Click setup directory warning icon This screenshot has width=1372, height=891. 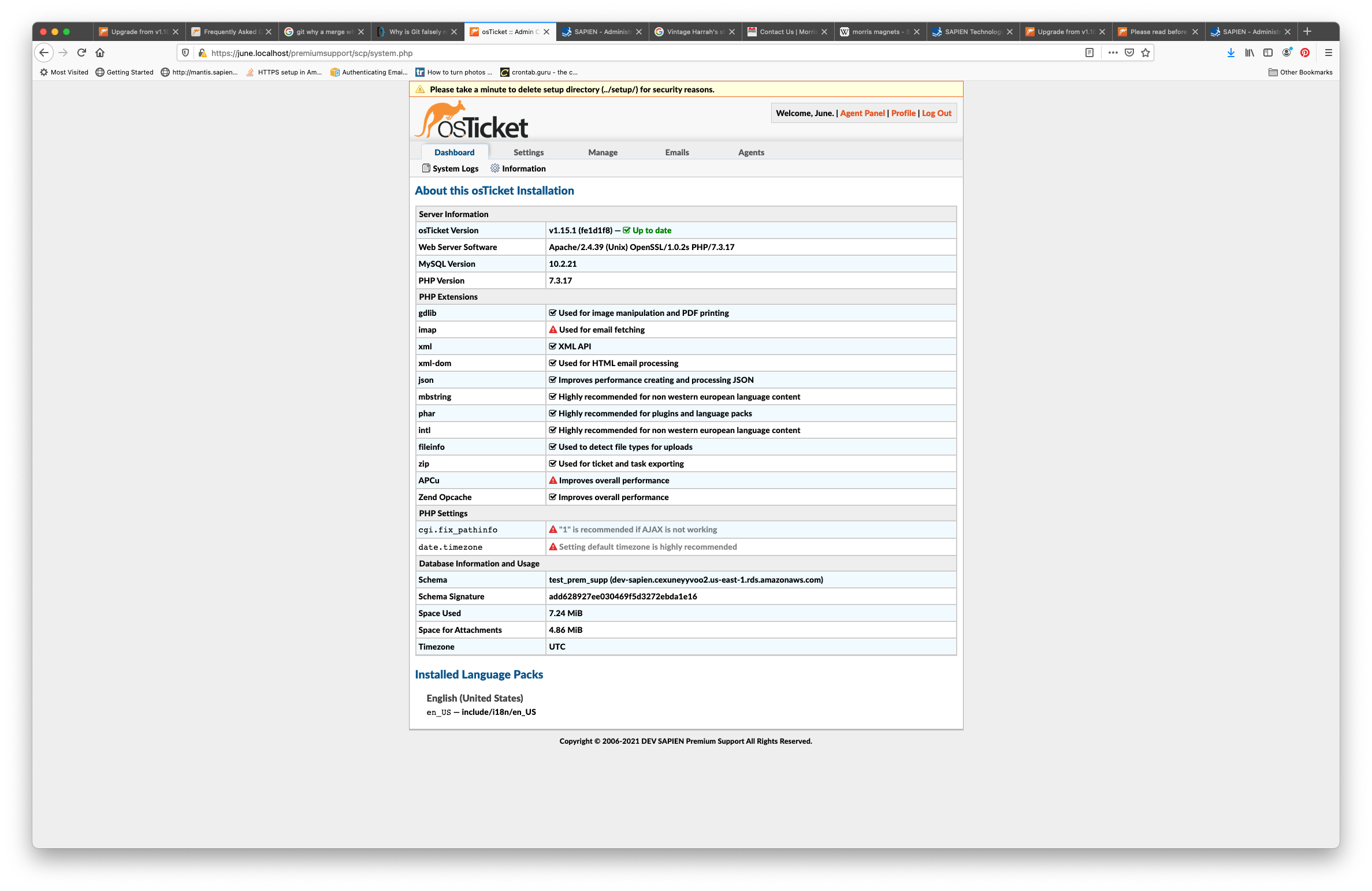420,90
